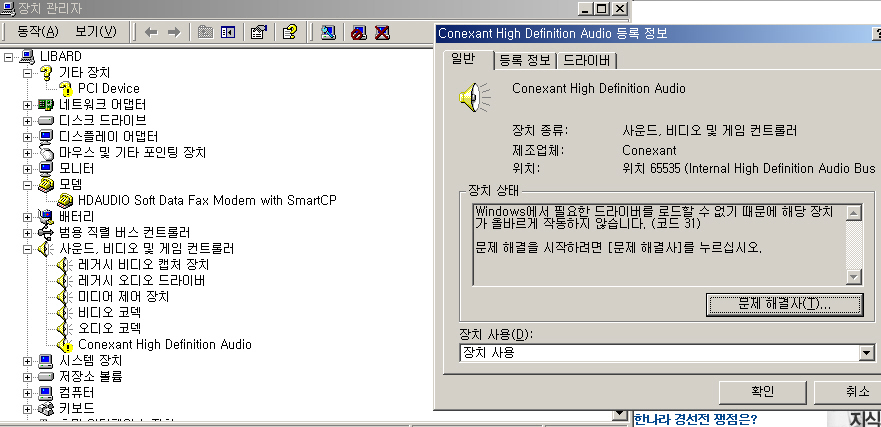Open the 보기(V) menu
This screenshot has width=881, height=427.
96,31
